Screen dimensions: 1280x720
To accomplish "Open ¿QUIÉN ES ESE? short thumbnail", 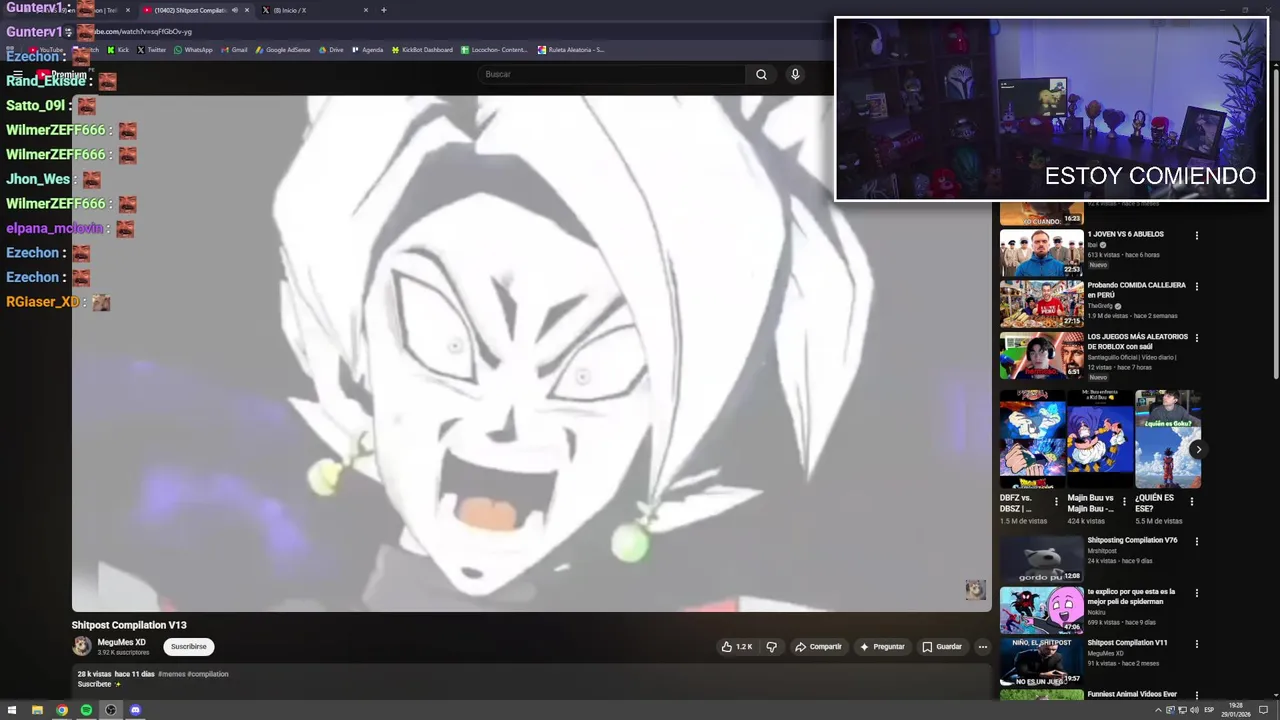I will click(x=1168, y=439).
